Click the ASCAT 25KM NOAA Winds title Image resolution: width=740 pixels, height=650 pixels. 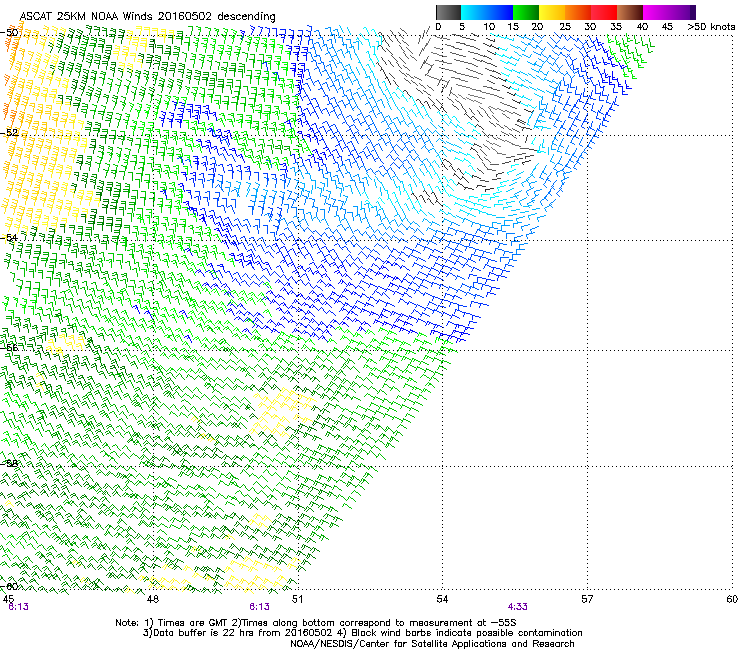coord(147,16)
